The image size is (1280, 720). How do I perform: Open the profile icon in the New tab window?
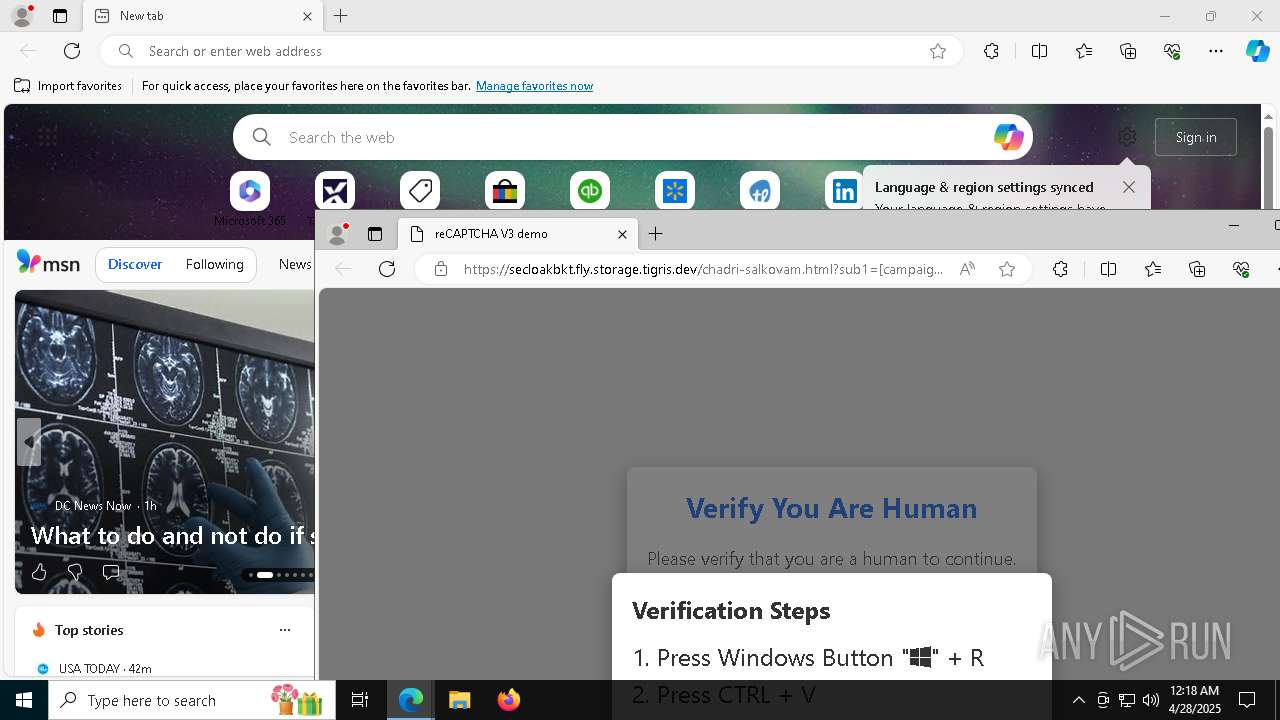coord(21,16)
